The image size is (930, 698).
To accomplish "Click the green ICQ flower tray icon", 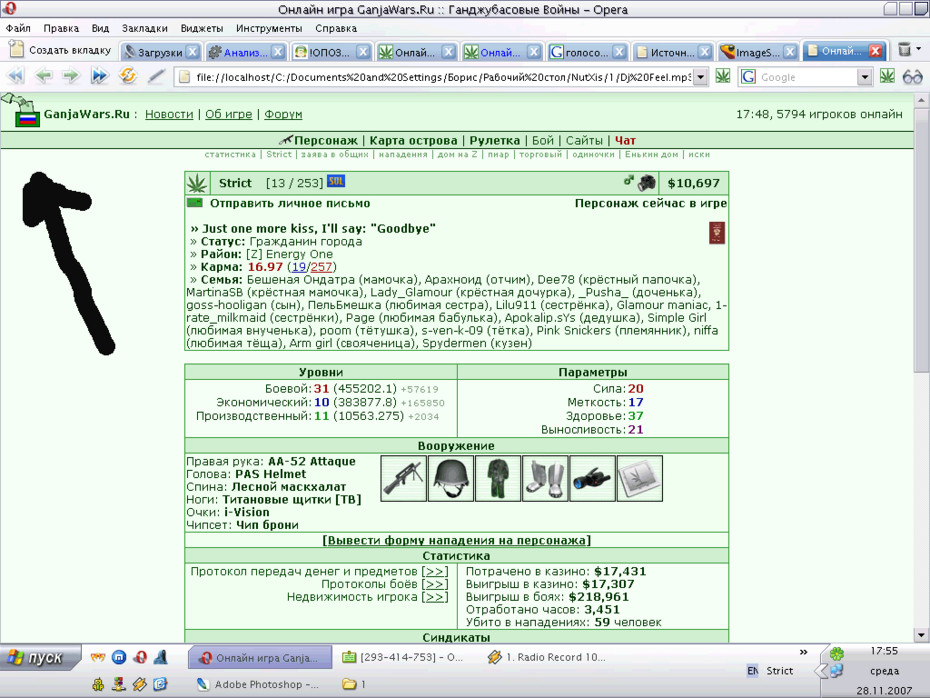I will [837, 654].
